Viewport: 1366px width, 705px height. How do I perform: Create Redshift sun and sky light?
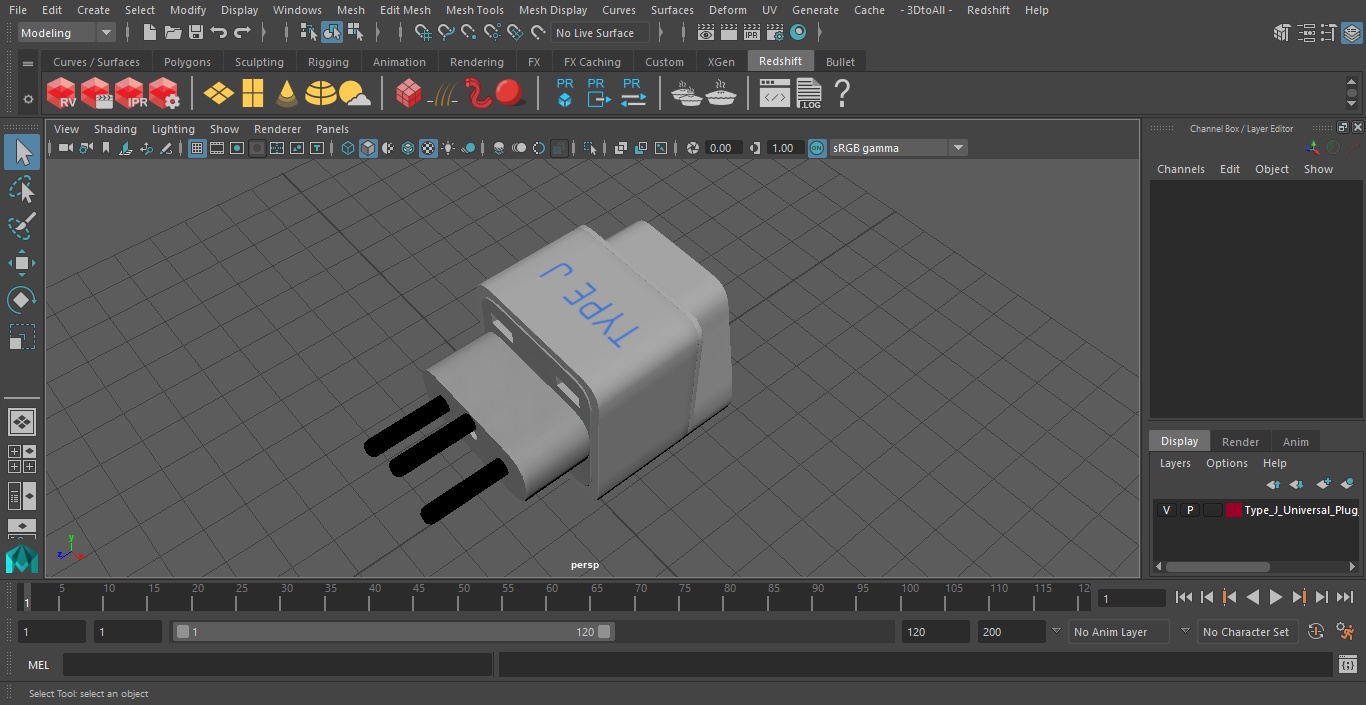[x=354, y=93]
